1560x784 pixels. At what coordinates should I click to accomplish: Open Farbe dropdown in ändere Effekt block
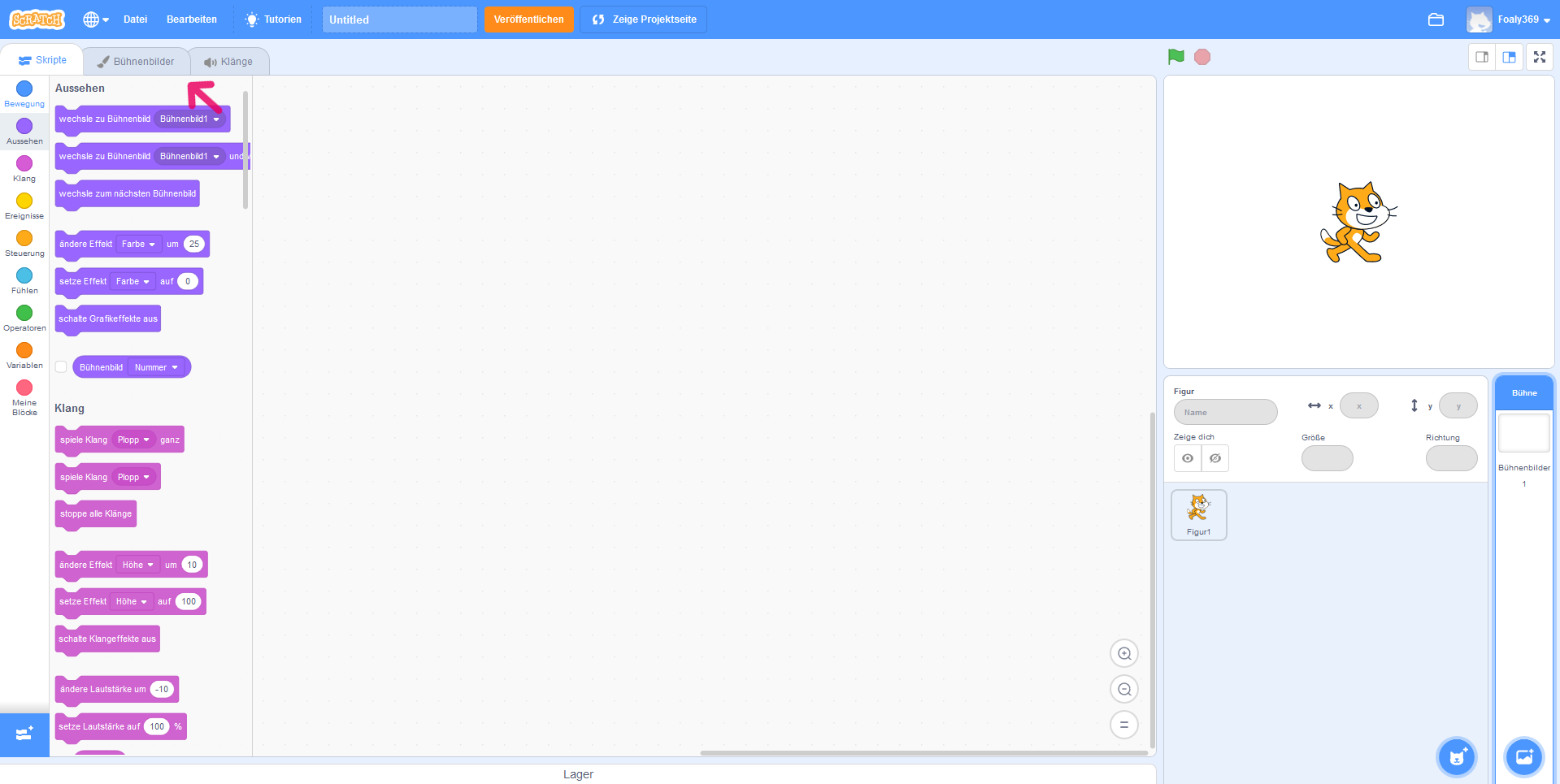(138, 244)
